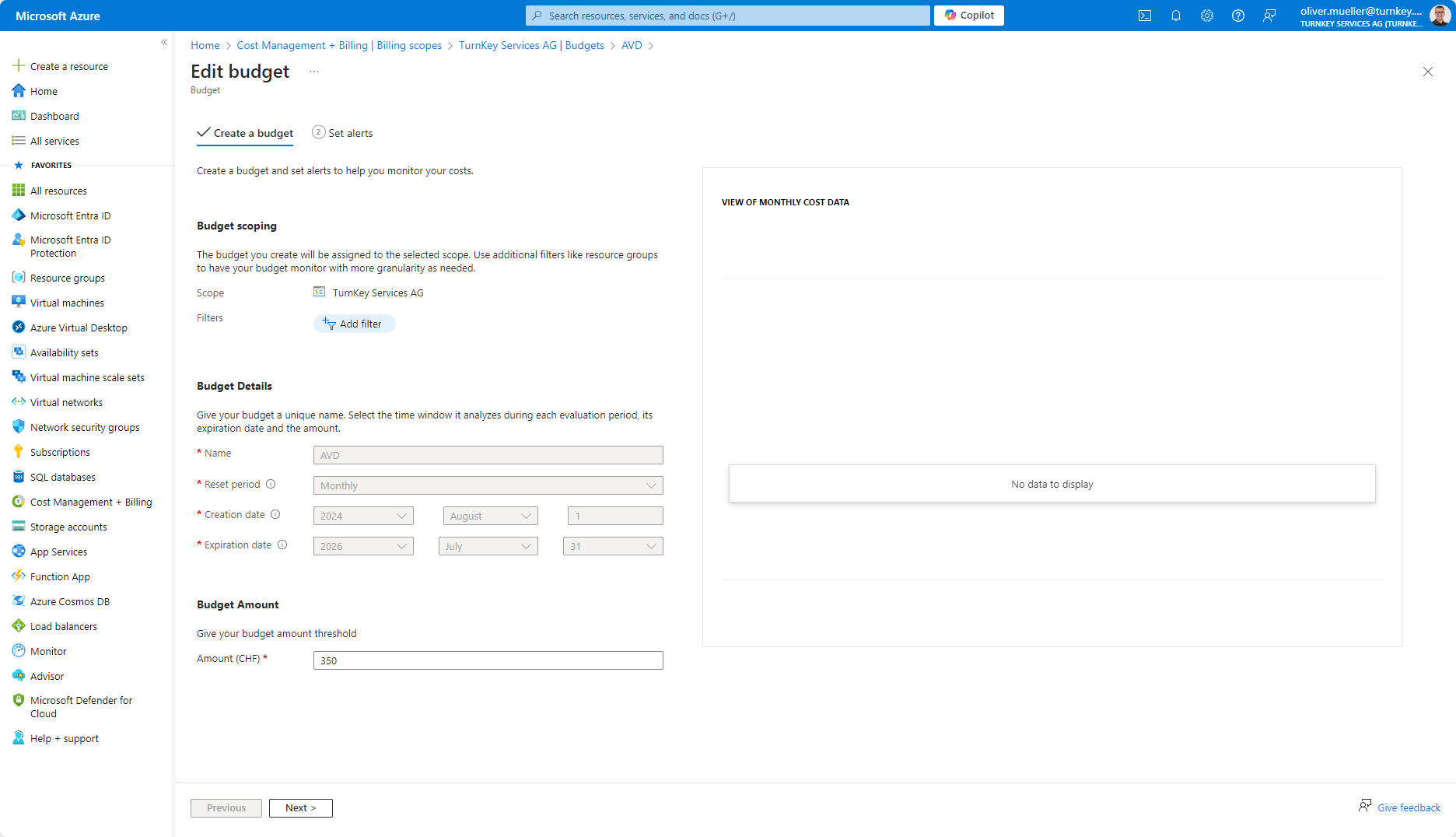The width and height of the screenshot is (1456, 837).
Task: Go to Billing scopes breadcrumb link
Action: 339,45
